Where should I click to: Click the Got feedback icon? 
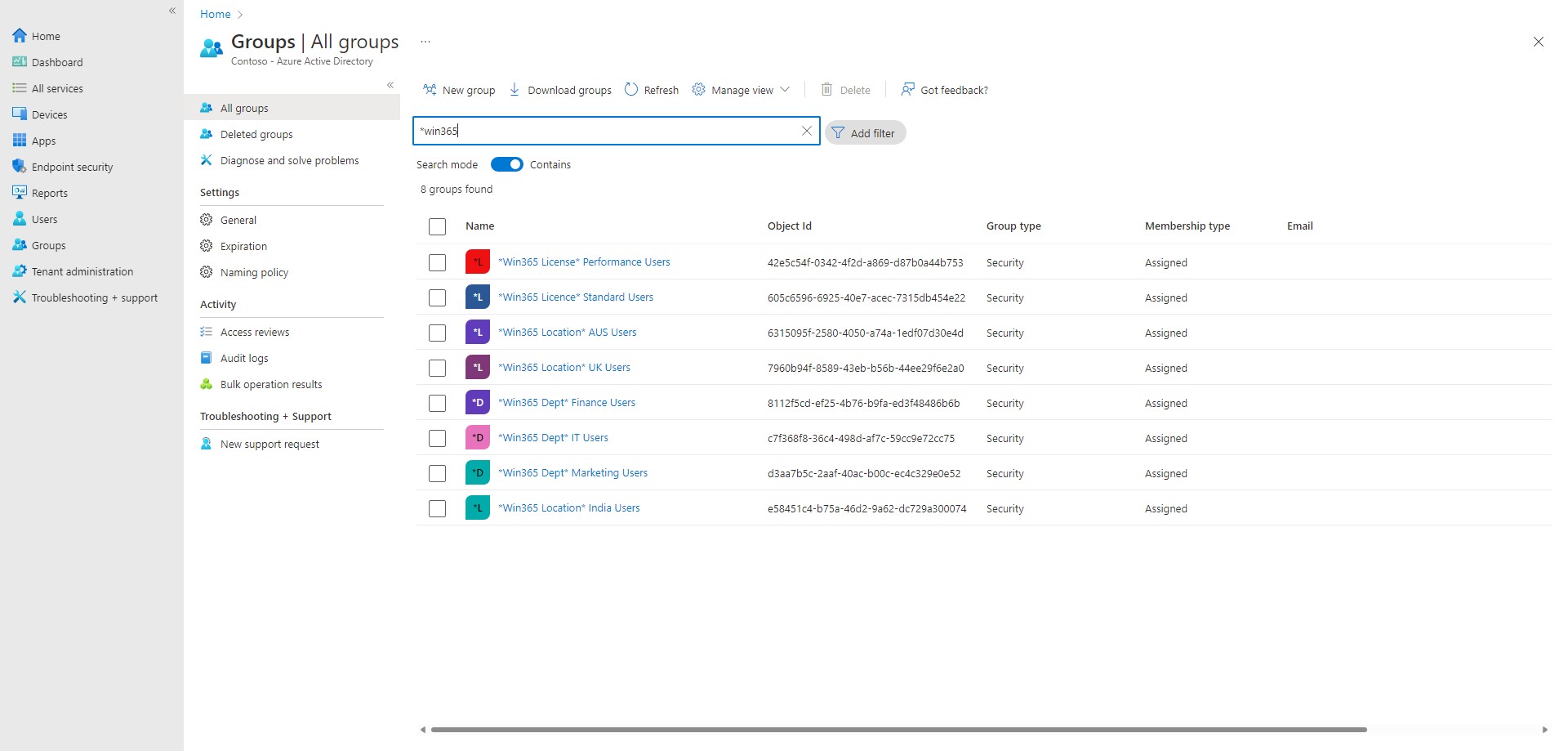coord(906,90)
